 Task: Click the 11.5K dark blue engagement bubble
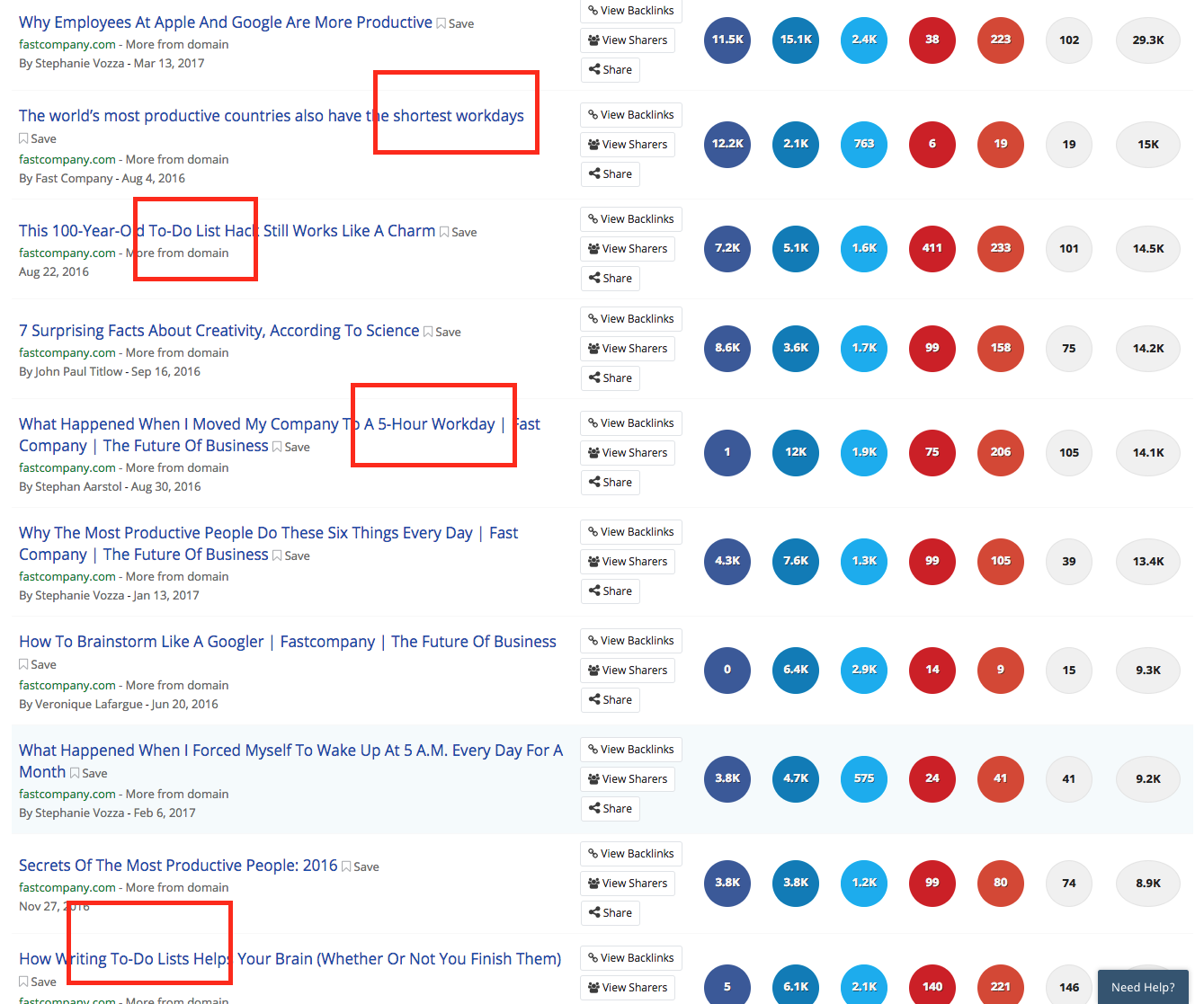(x=727, y=40)
